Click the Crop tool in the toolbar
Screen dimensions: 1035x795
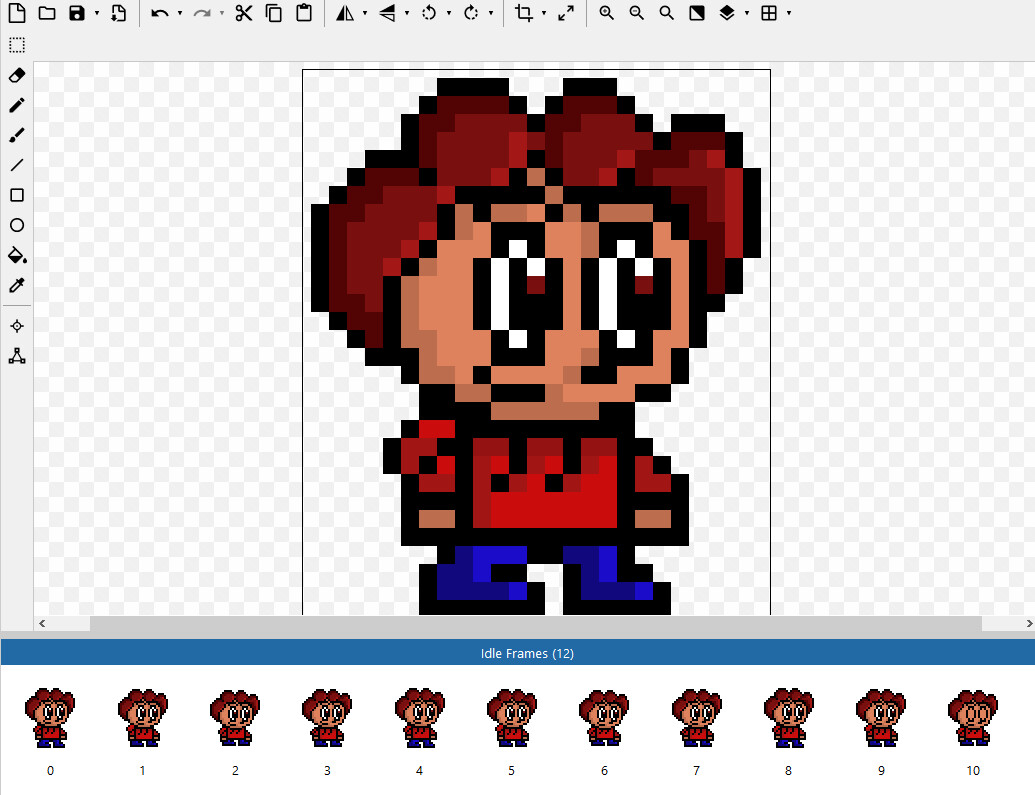[524, 14]
